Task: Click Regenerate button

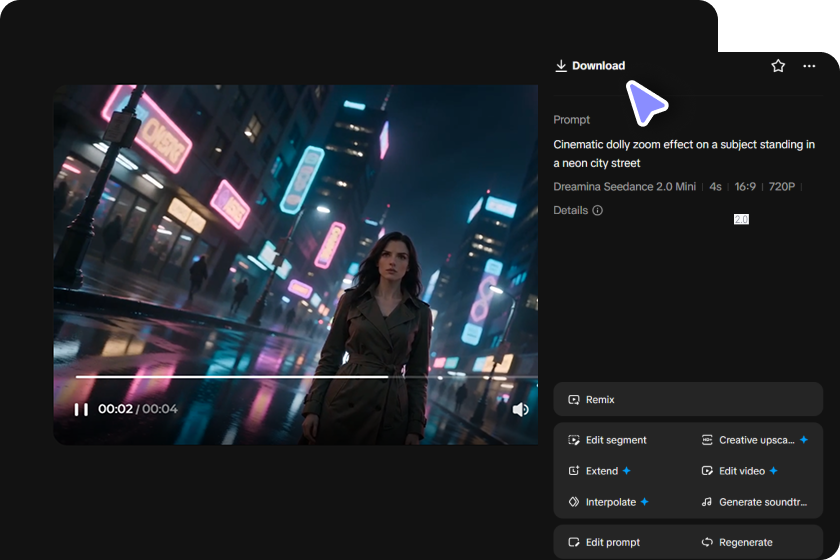Action: (x=737, y=542)
